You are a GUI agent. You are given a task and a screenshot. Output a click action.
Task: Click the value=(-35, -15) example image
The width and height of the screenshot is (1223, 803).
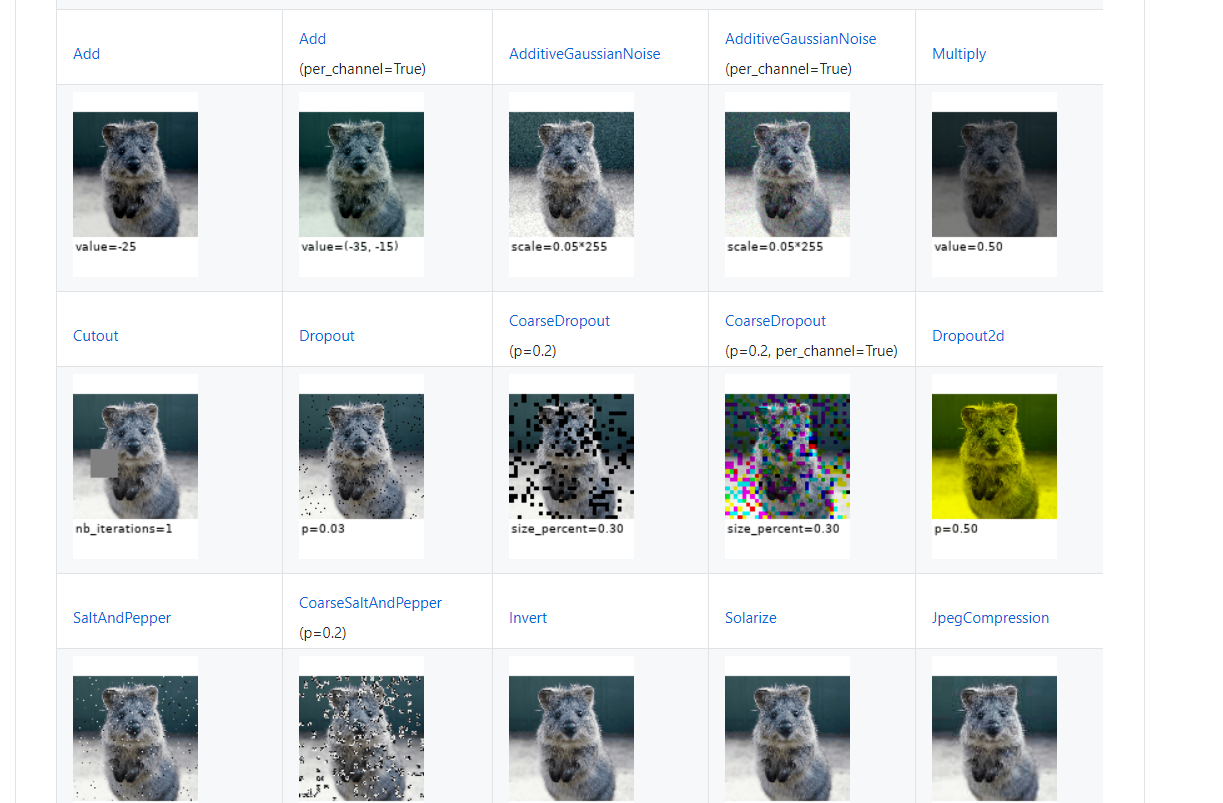coord(361,184)
